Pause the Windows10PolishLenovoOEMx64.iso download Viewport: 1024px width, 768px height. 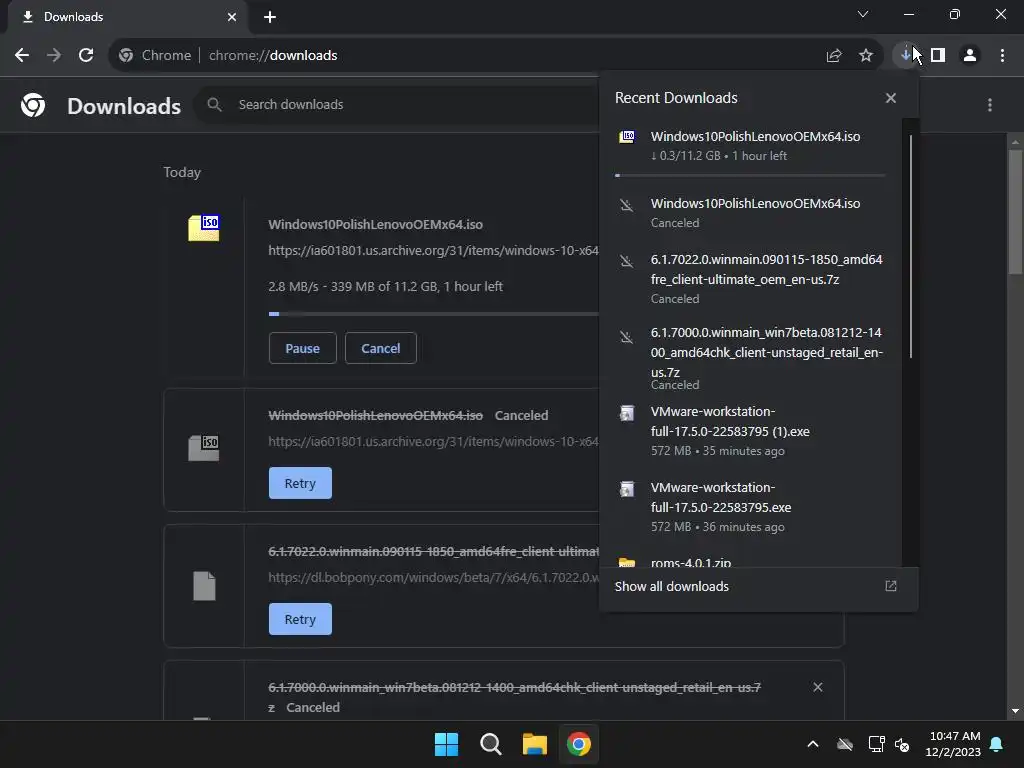(x=302, y=348)
